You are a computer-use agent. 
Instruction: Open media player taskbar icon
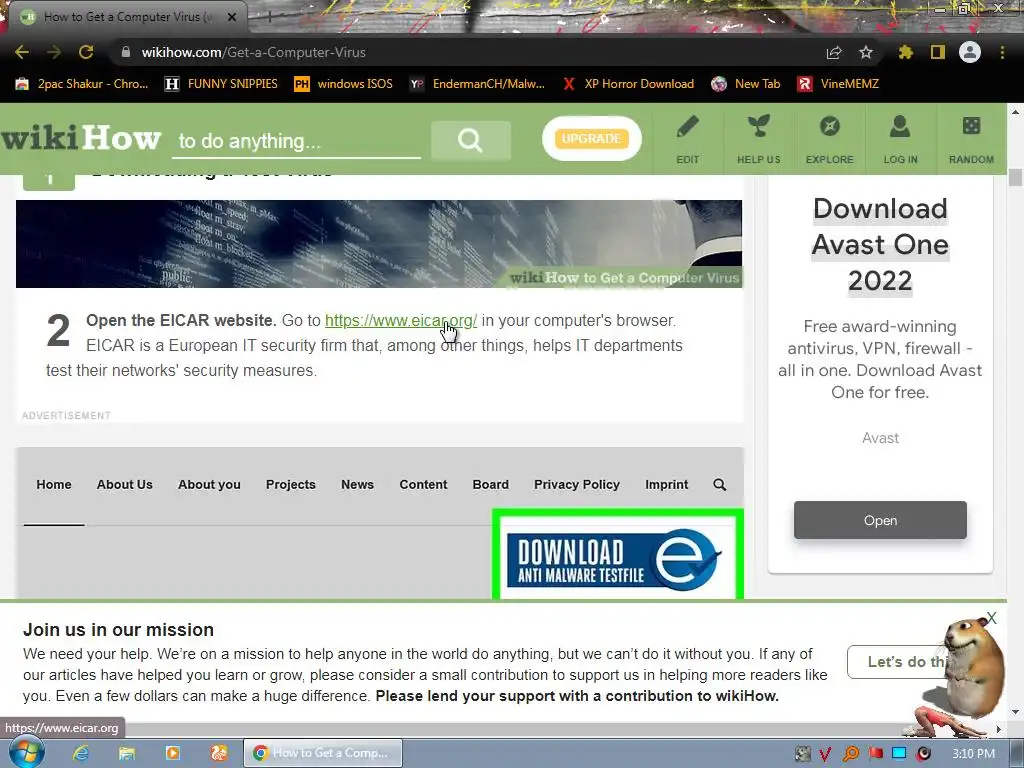coord(172,753)
